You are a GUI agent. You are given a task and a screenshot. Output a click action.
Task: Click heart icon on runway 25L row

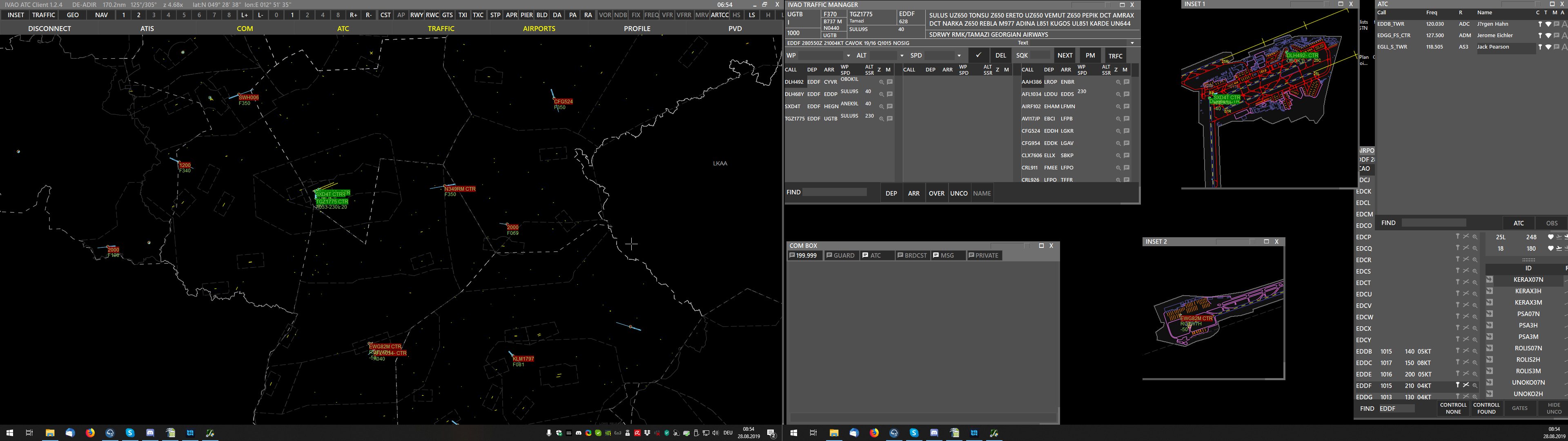[1550, 237]
